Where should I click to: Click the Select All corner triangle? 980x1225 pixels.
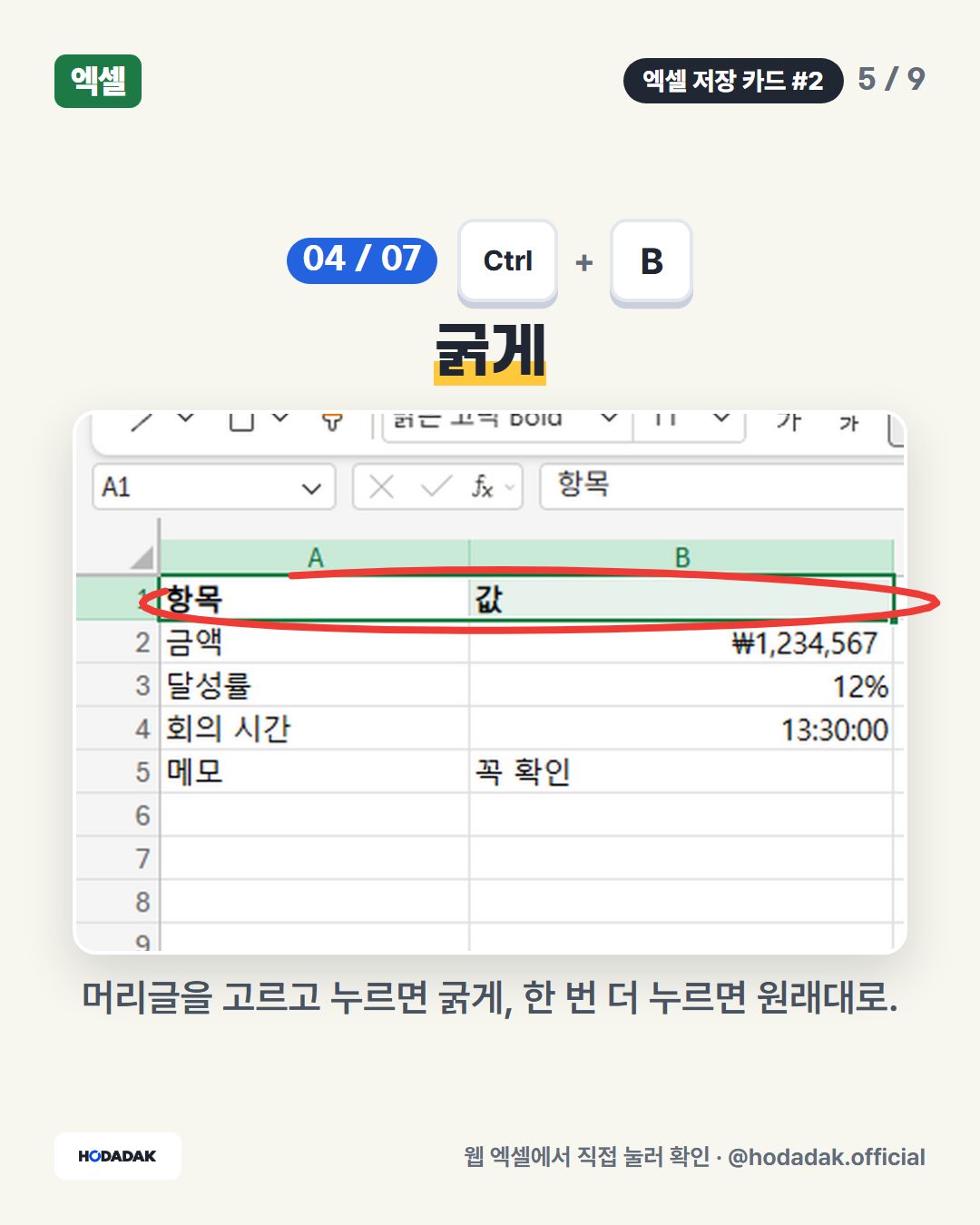(x=142, y=556)
